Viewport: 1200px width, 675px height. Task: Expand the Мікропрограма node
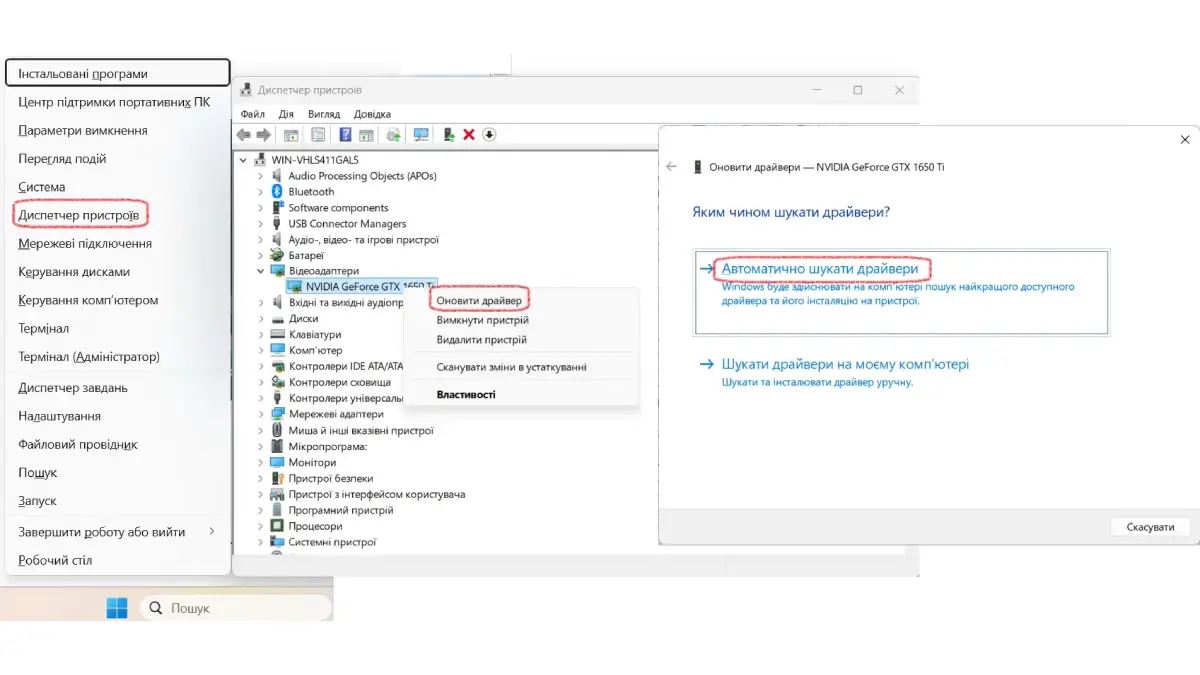pyautogui.click(x=261, y=447)
